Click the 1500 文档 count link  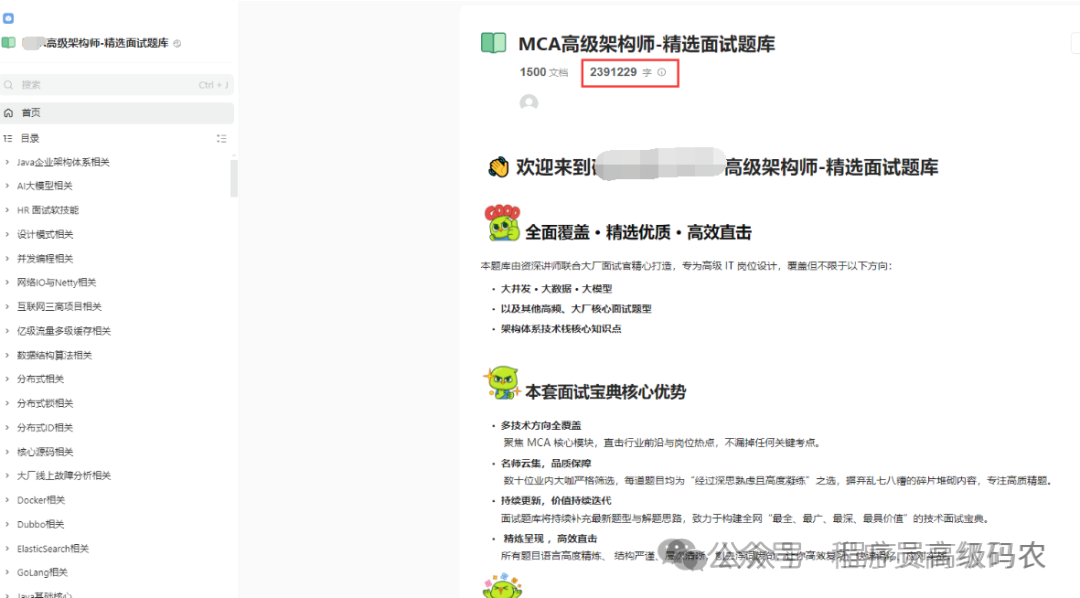click(x=546, y=73)
